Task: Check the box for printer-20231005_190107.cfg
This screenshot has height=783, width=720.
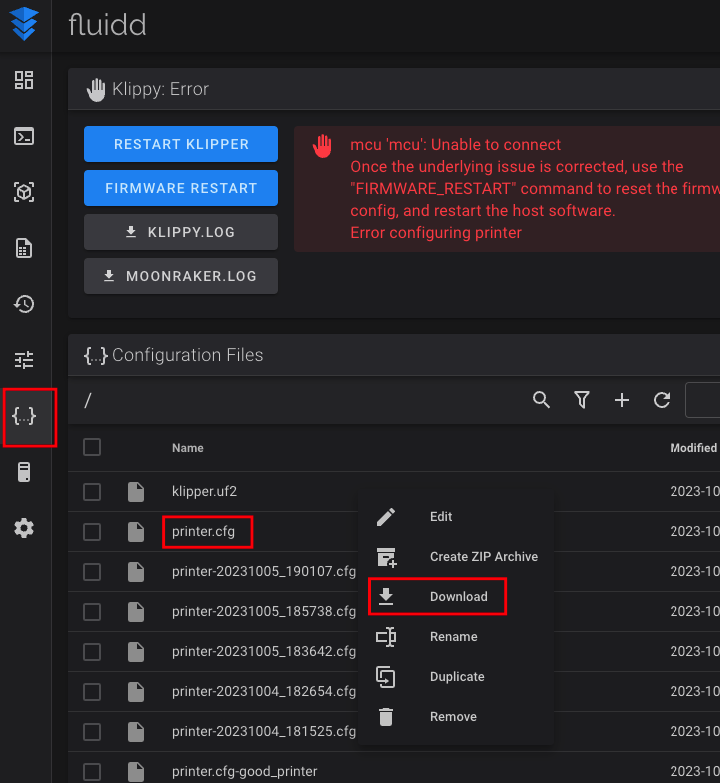Action: point(92,572)
